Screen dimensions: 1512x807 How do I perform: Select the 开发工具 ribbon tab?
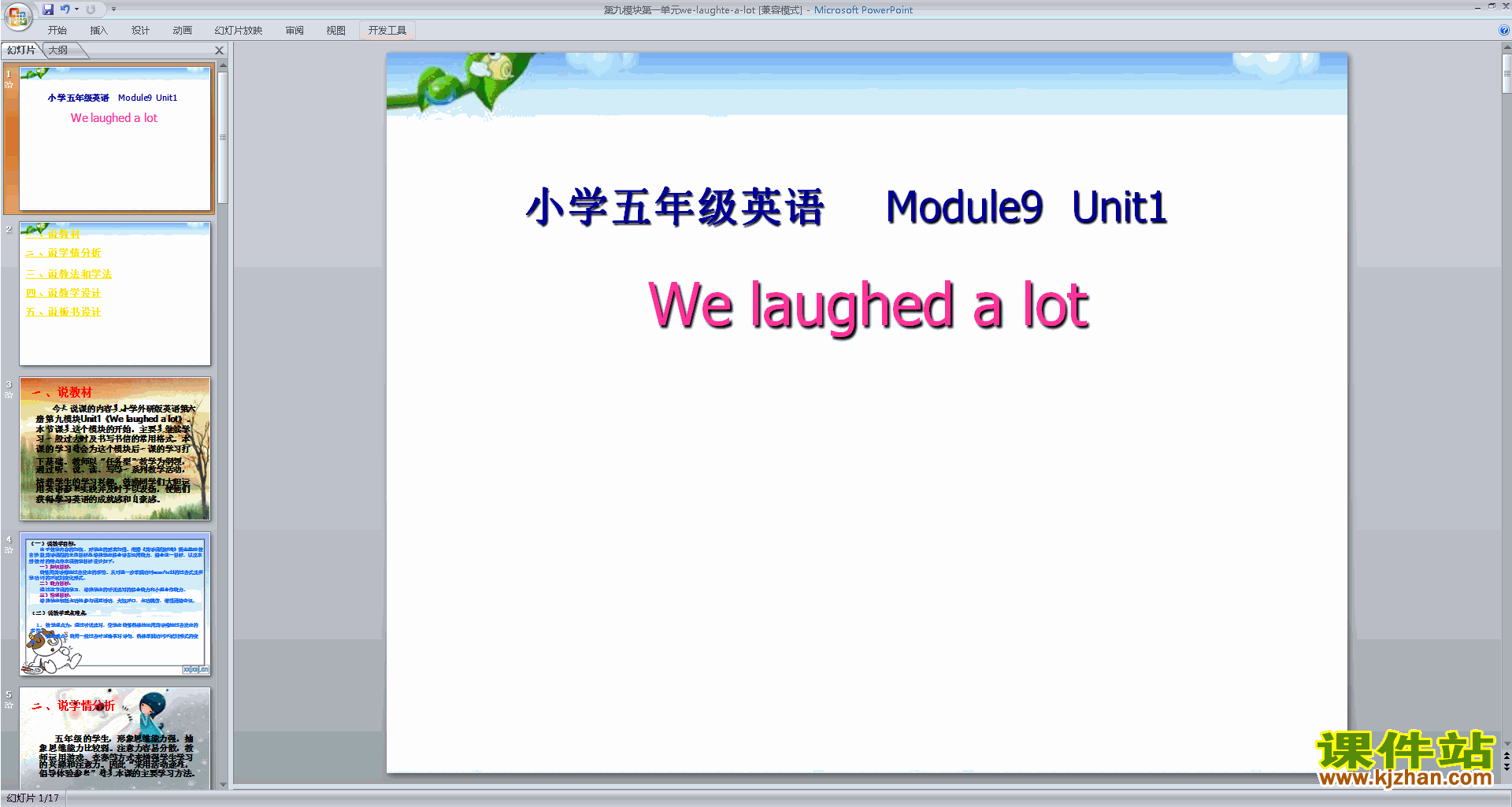387,31
